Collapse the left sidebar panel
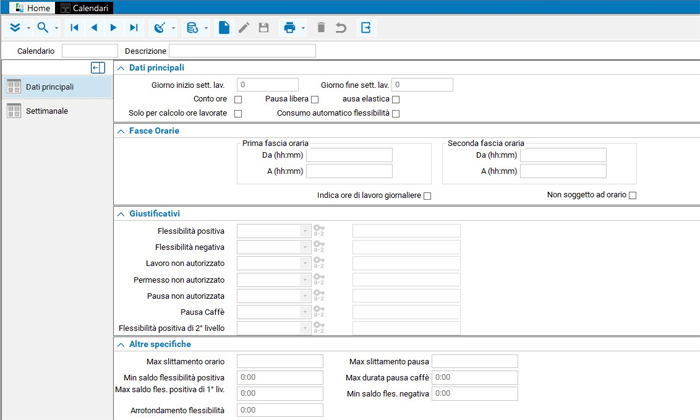 [97, 68]
